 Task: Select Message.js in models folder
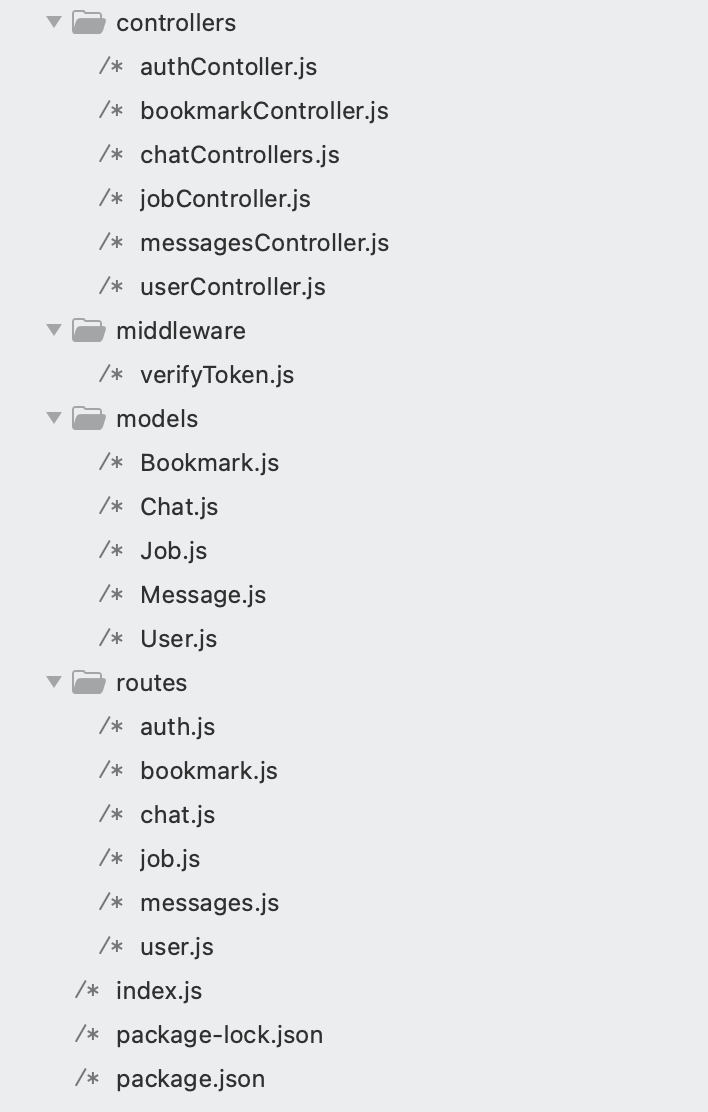[x=203, y=594]
